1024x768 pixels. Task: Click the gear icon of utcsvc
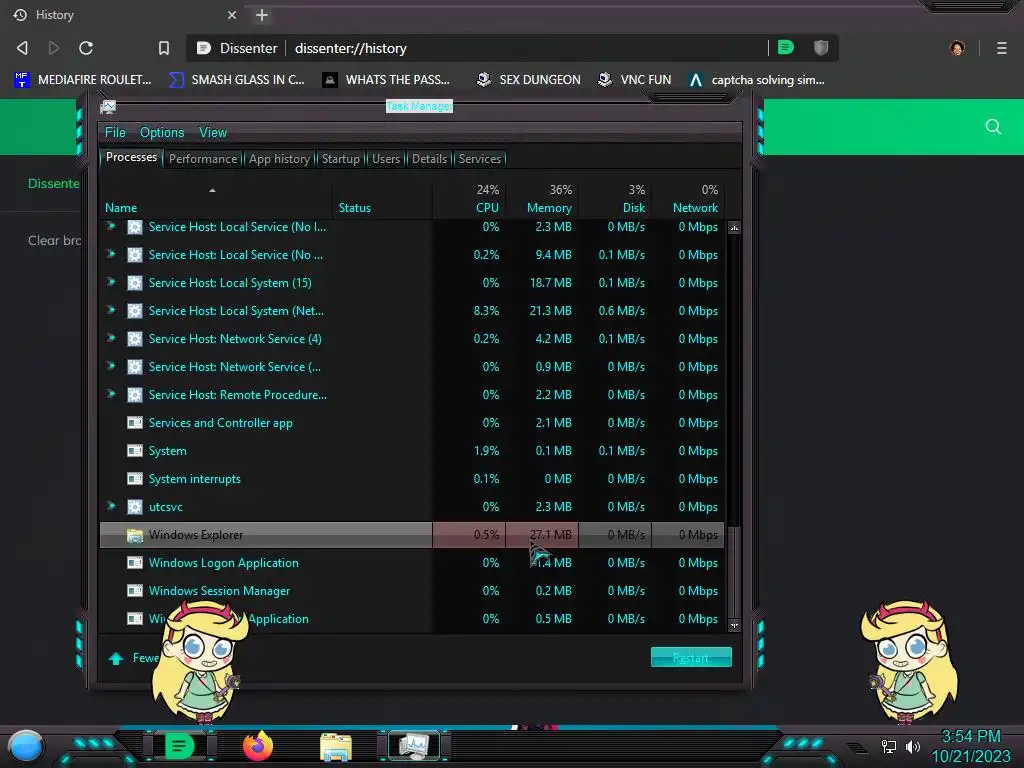(135, 507)
